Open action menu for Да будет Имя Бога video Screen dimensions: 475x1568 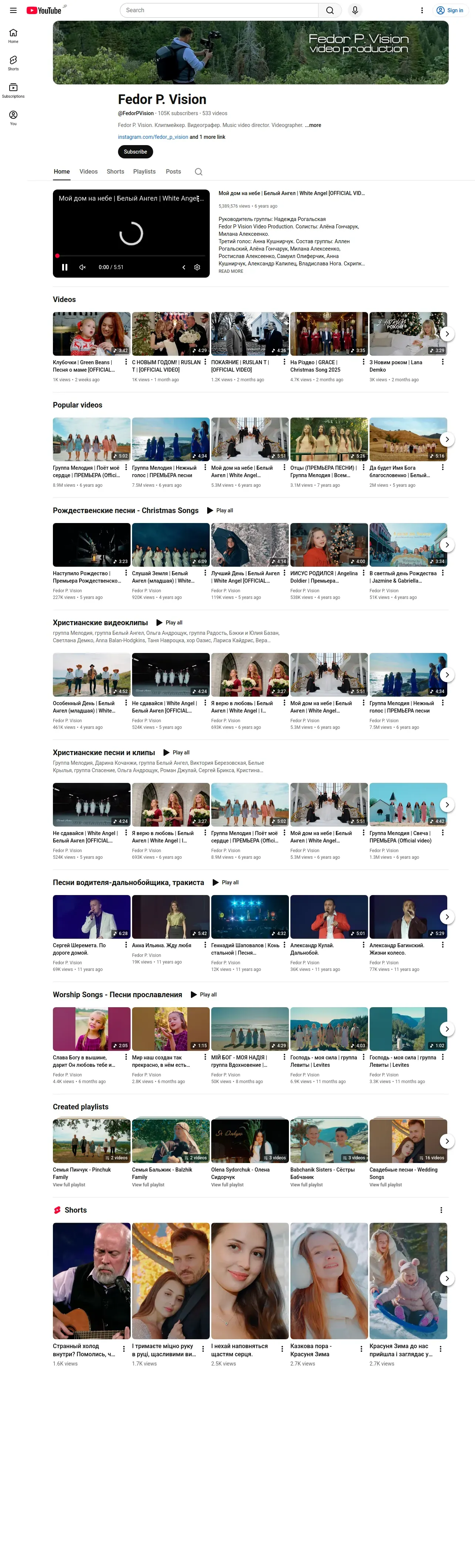(442, 468)
